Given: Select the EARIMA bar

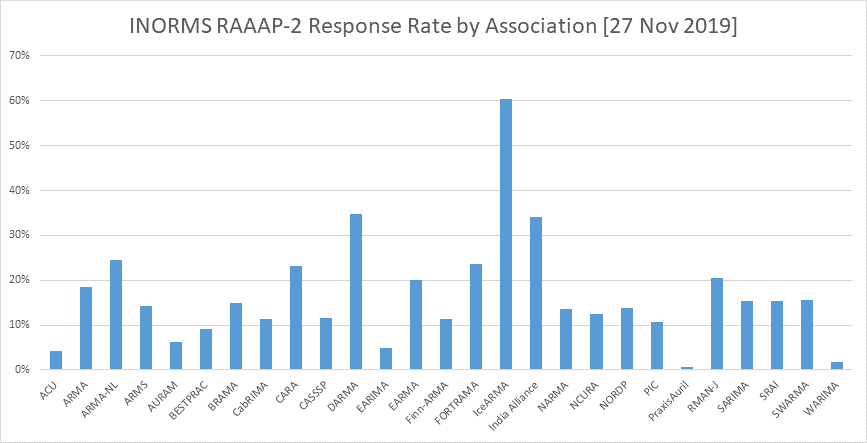Looking at the screenshot, I should 386,358.
